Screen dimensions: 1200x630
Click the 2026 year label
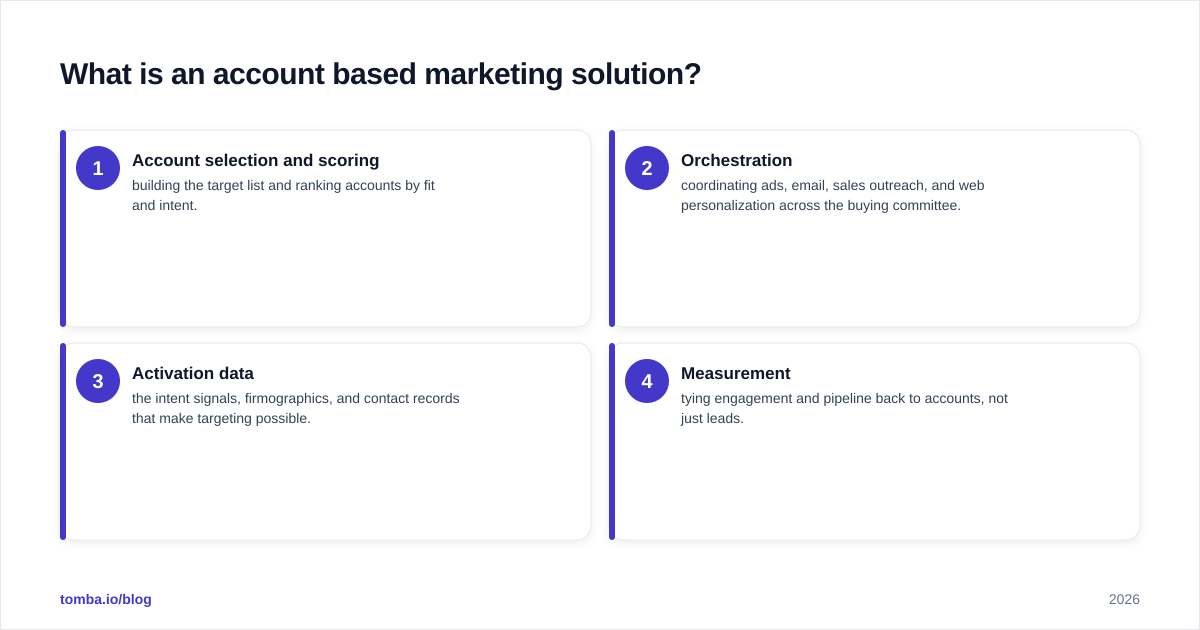tap(1124, 599)
